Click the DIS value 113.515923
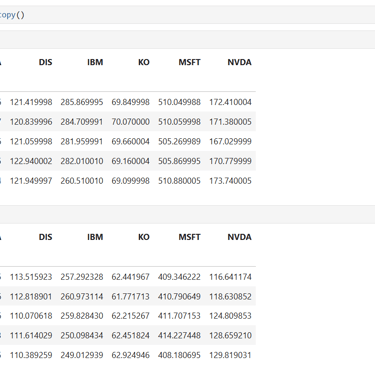 31,277
